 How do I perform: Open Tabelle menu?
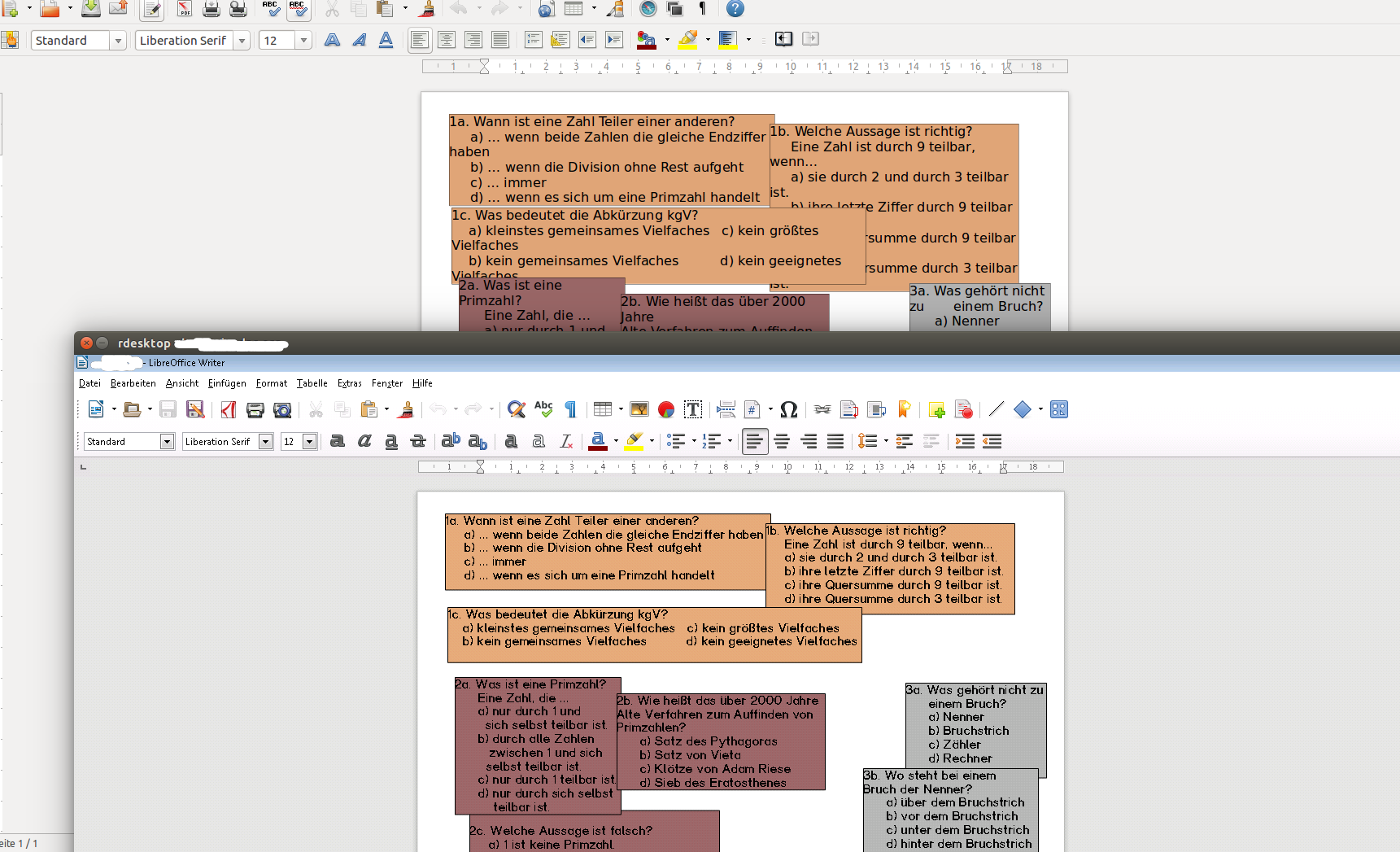(x=312, y=383)
